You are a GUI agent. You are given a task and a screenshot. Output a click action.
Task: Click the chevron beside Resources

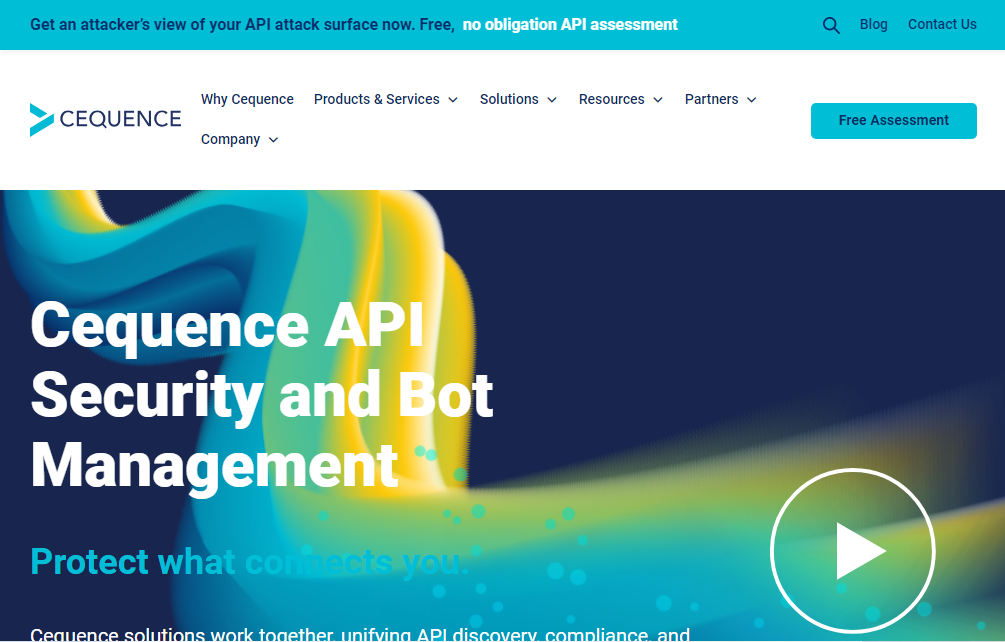pyautogui.click(x=658, y=100)
